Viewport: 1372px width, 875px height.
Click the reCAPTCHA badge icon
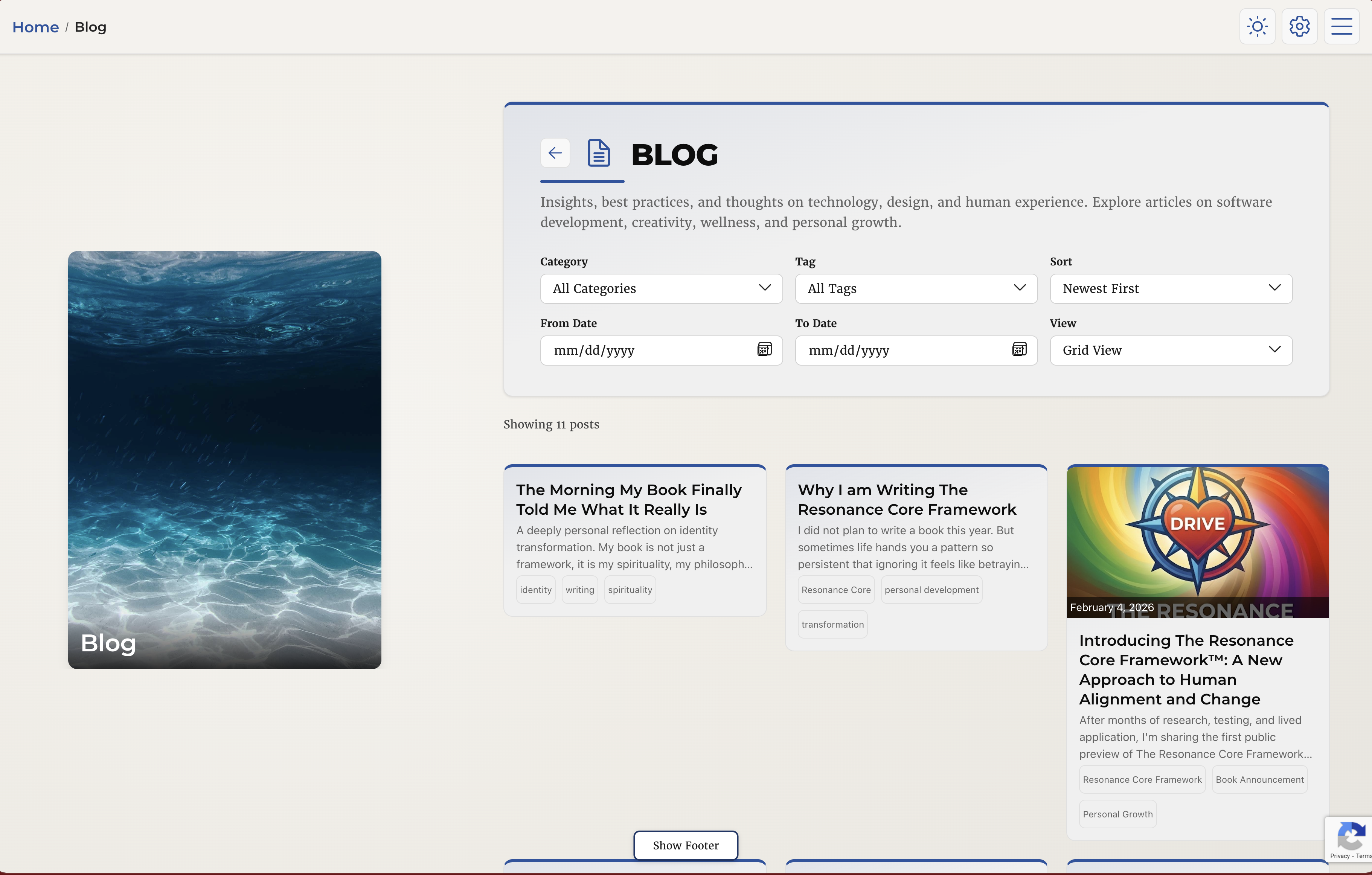point(1350,836)
